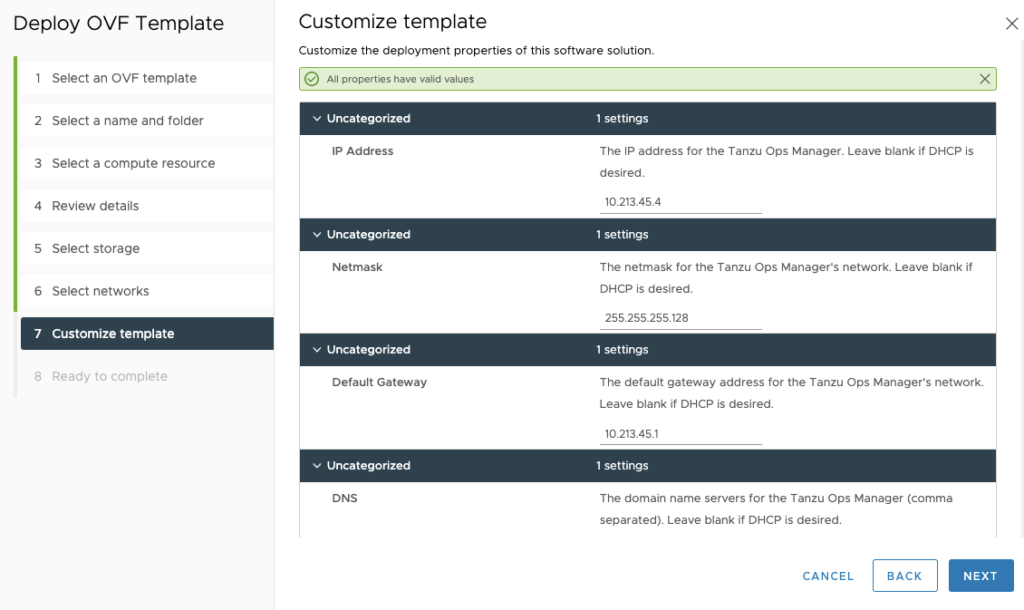Viewport: 1024px width, 610px height.
Task: Click the CANCEL button
Action: (828, 576)
